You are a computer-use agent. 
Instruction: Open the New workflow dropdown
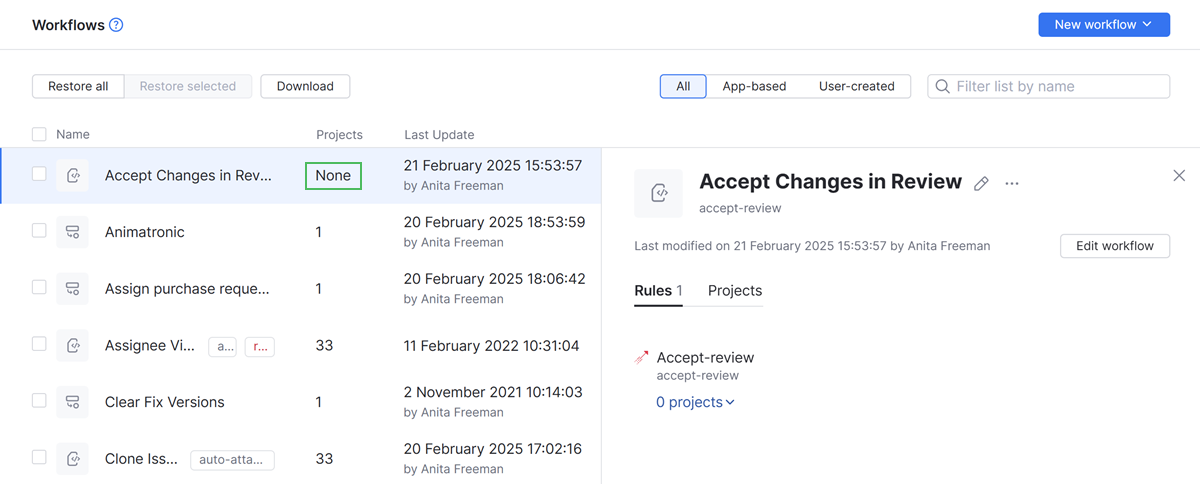(x=1103, y=25)
